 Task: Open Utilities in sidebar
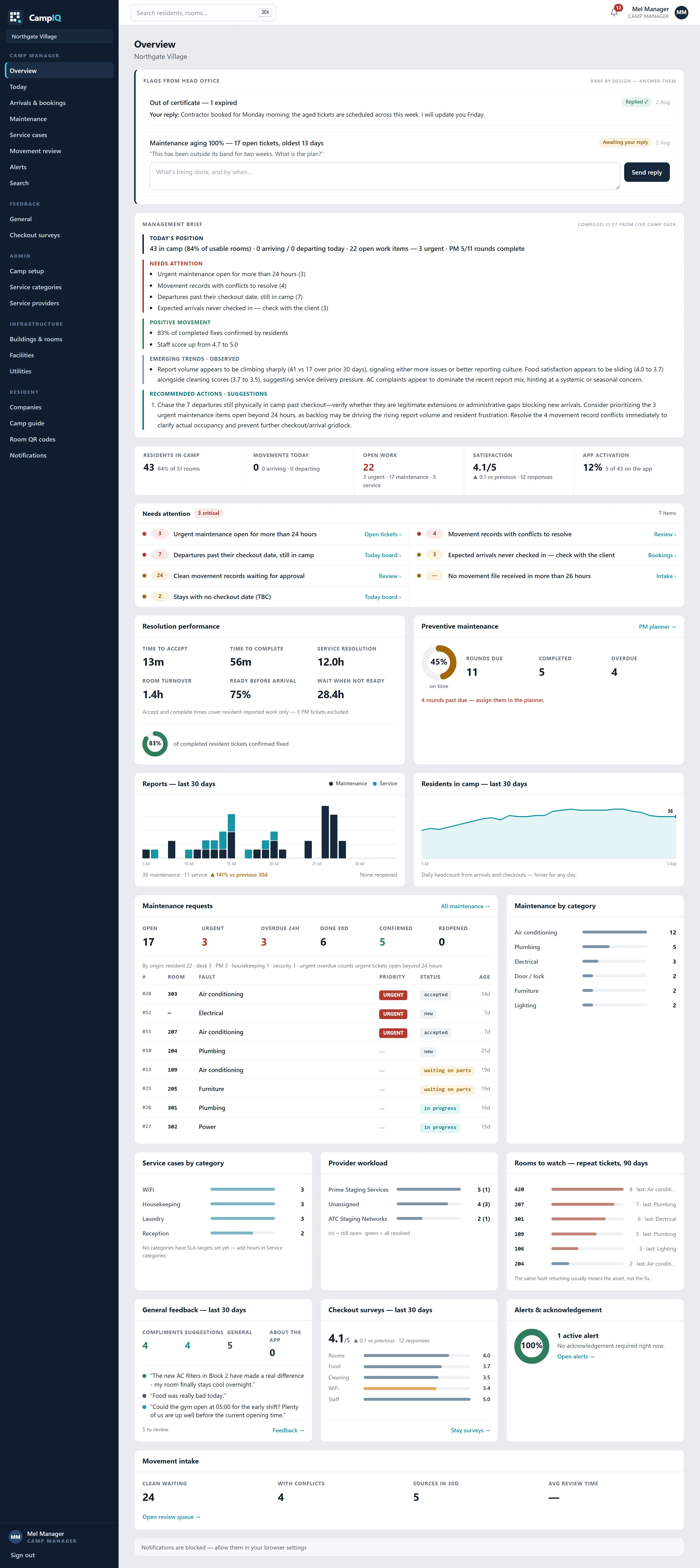point(60,371)
